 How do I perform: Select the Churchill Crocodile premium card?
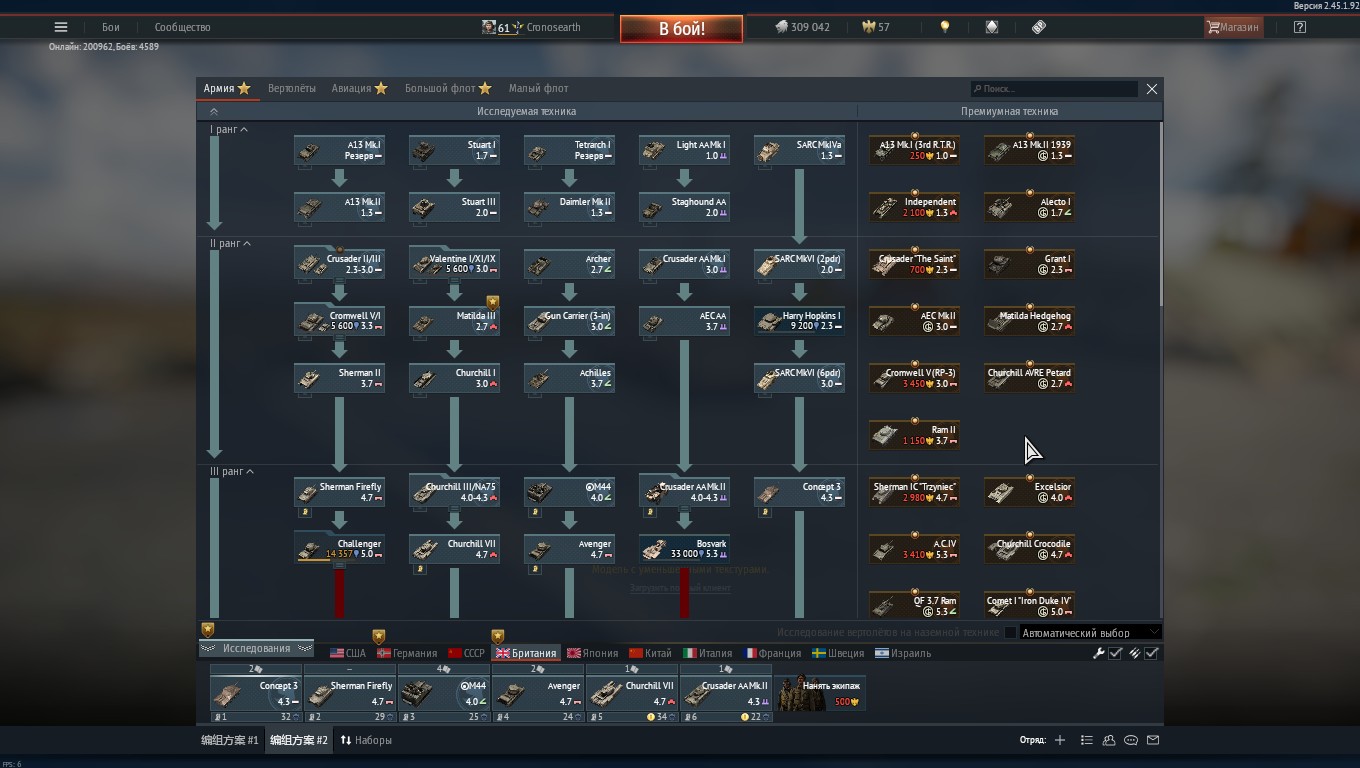tap(1029, 549)
